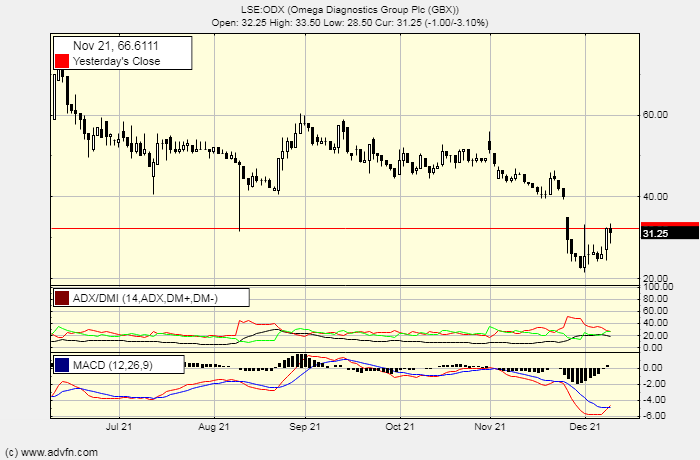
Task: Click the 80.00 ADX axis label
Action: coord(655,299)
